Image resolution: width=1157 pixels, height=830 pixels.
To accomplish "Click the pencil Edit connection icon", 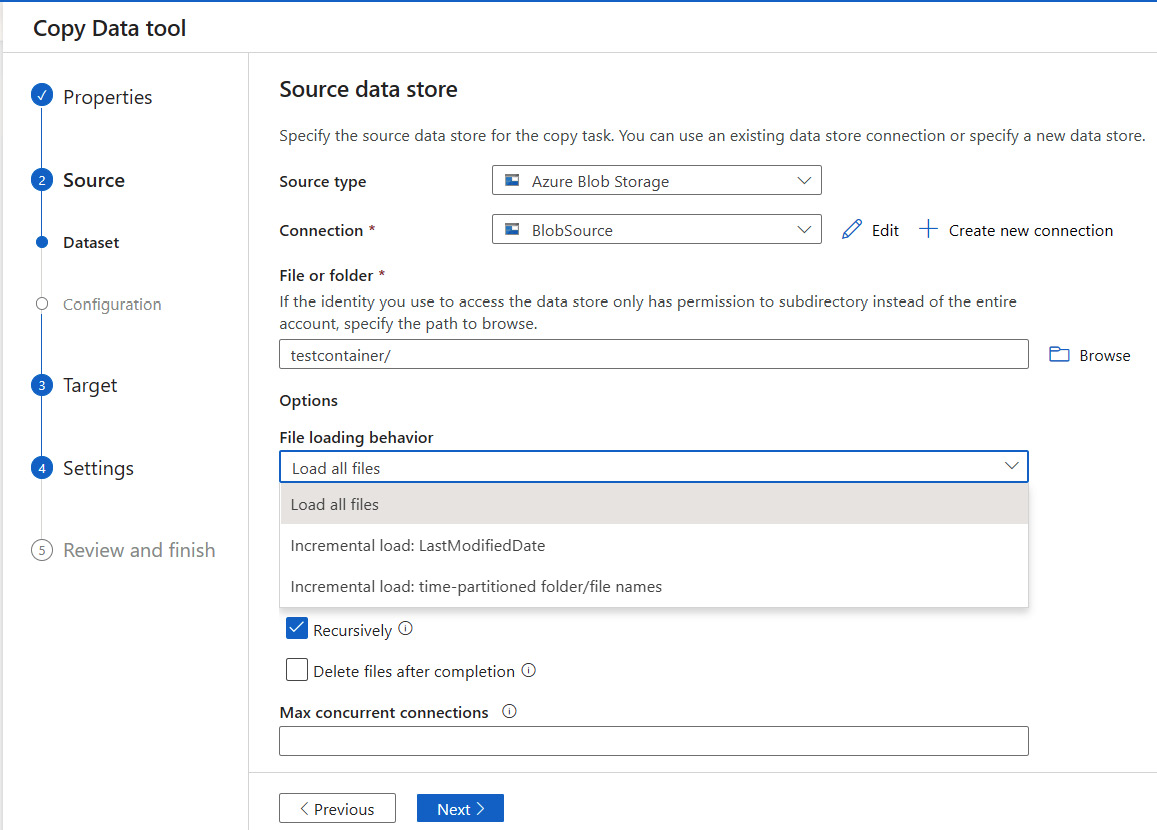I will (851, 230).
